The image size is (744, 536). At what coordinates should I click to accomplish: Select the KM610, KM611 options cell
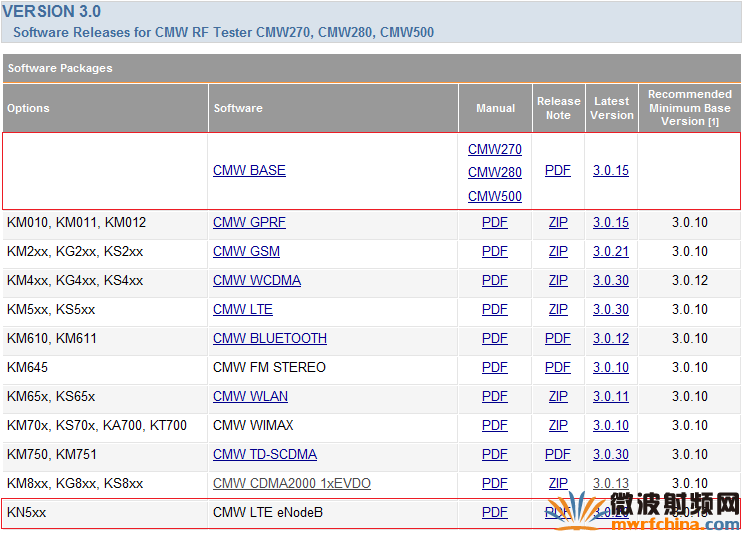point(105,341)
